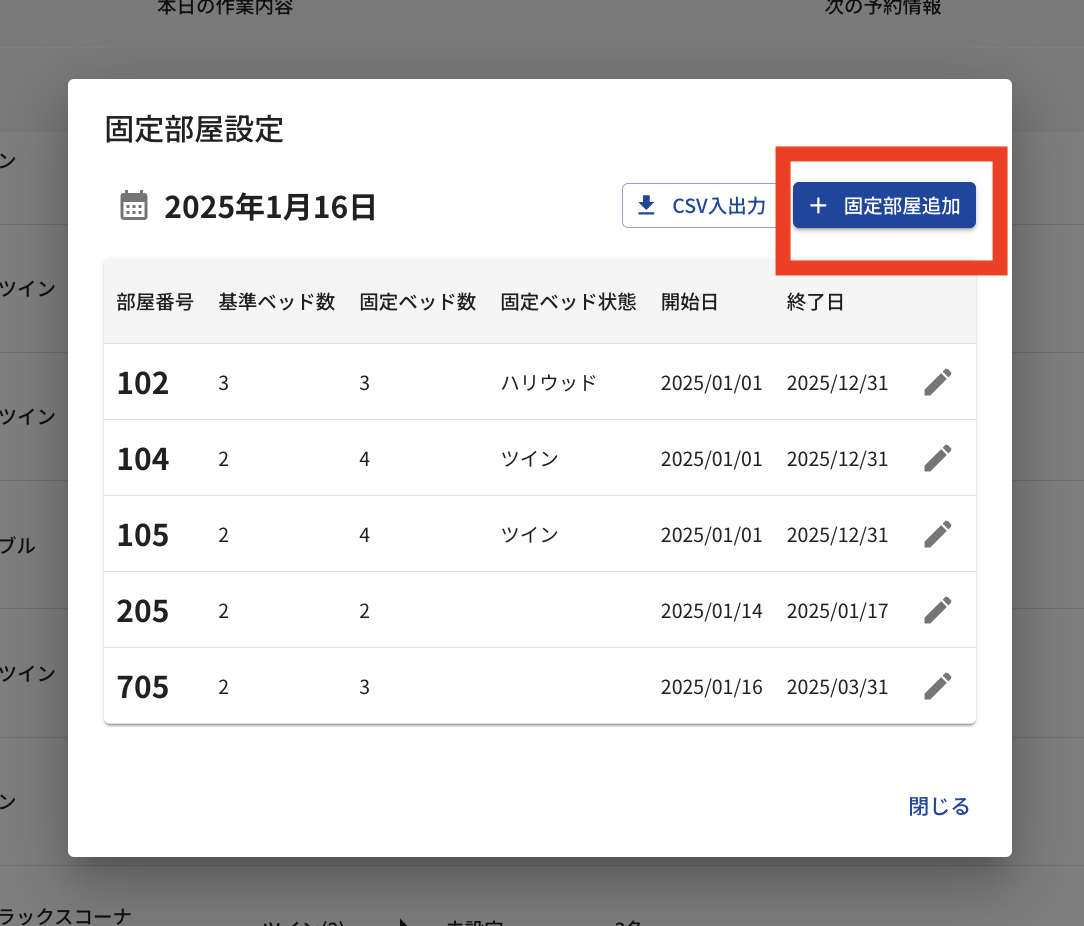This screenshot has height=926, width=1084.
Task: Open the calendar date picker icon
Action: click(134, 206)
